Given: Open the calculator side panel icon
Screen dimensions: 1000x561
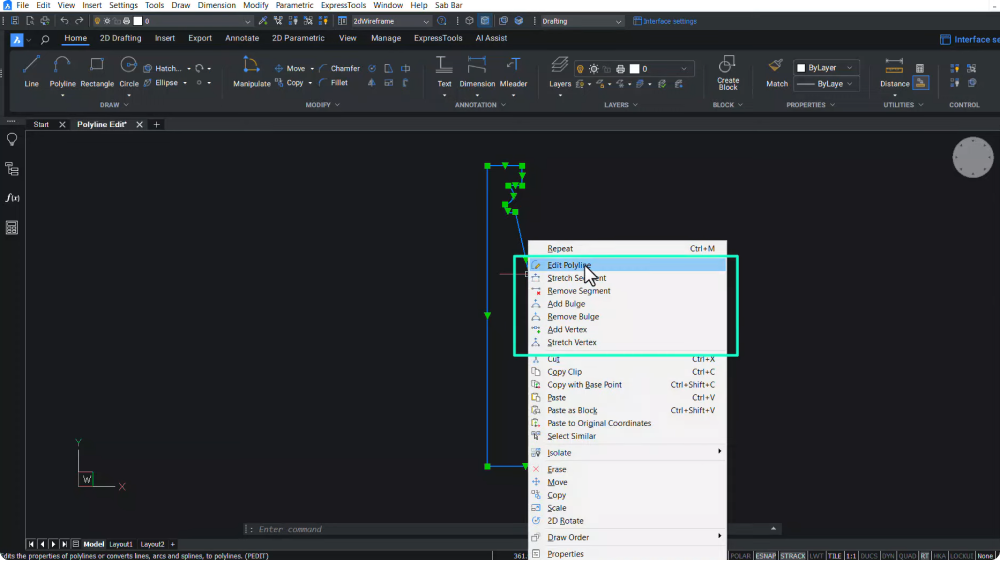Looking at the screenshot, I should pos(11,228).
